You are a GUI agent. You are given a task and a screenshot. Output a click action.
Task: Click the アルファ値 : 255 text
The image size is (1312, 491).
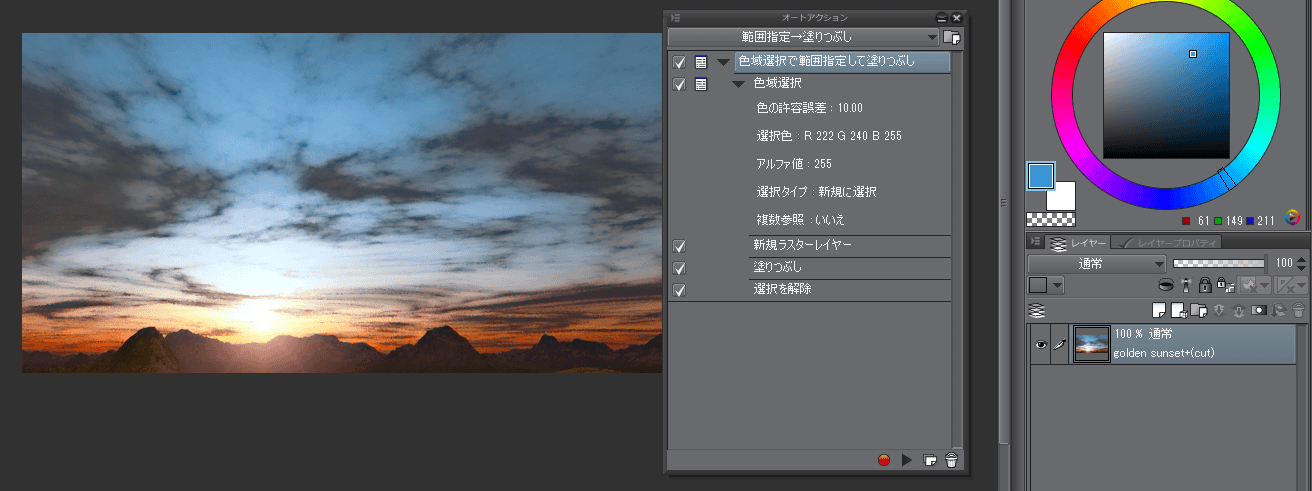[x=794, y=164]
